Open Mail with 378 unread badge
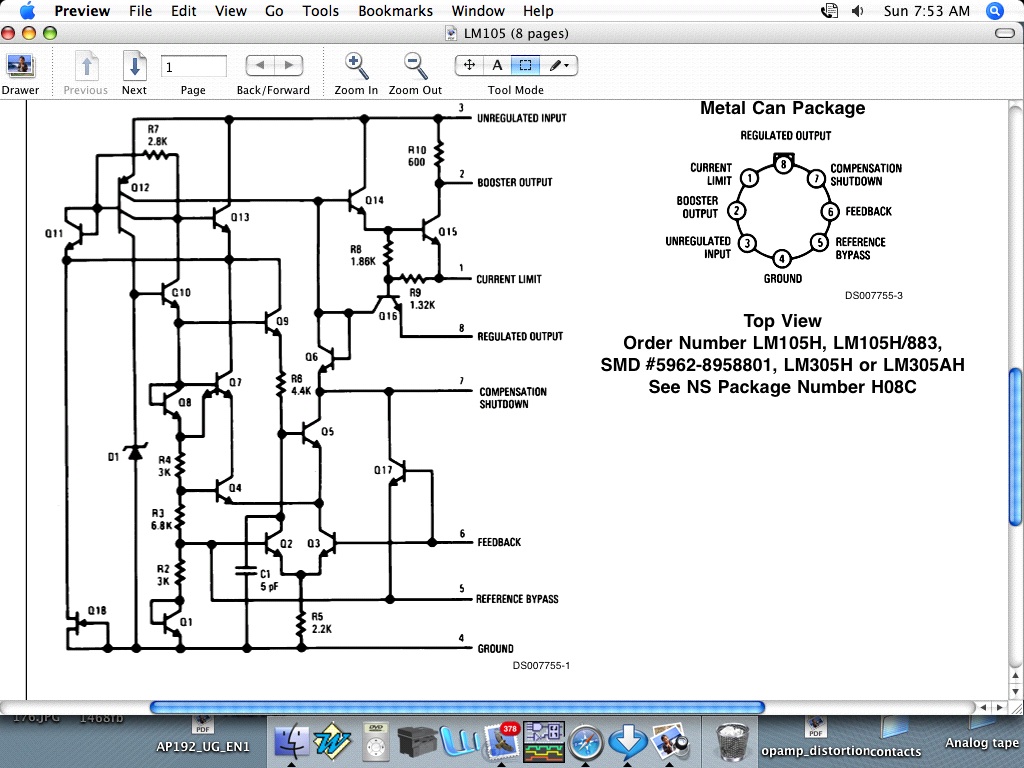 [502, 742]
